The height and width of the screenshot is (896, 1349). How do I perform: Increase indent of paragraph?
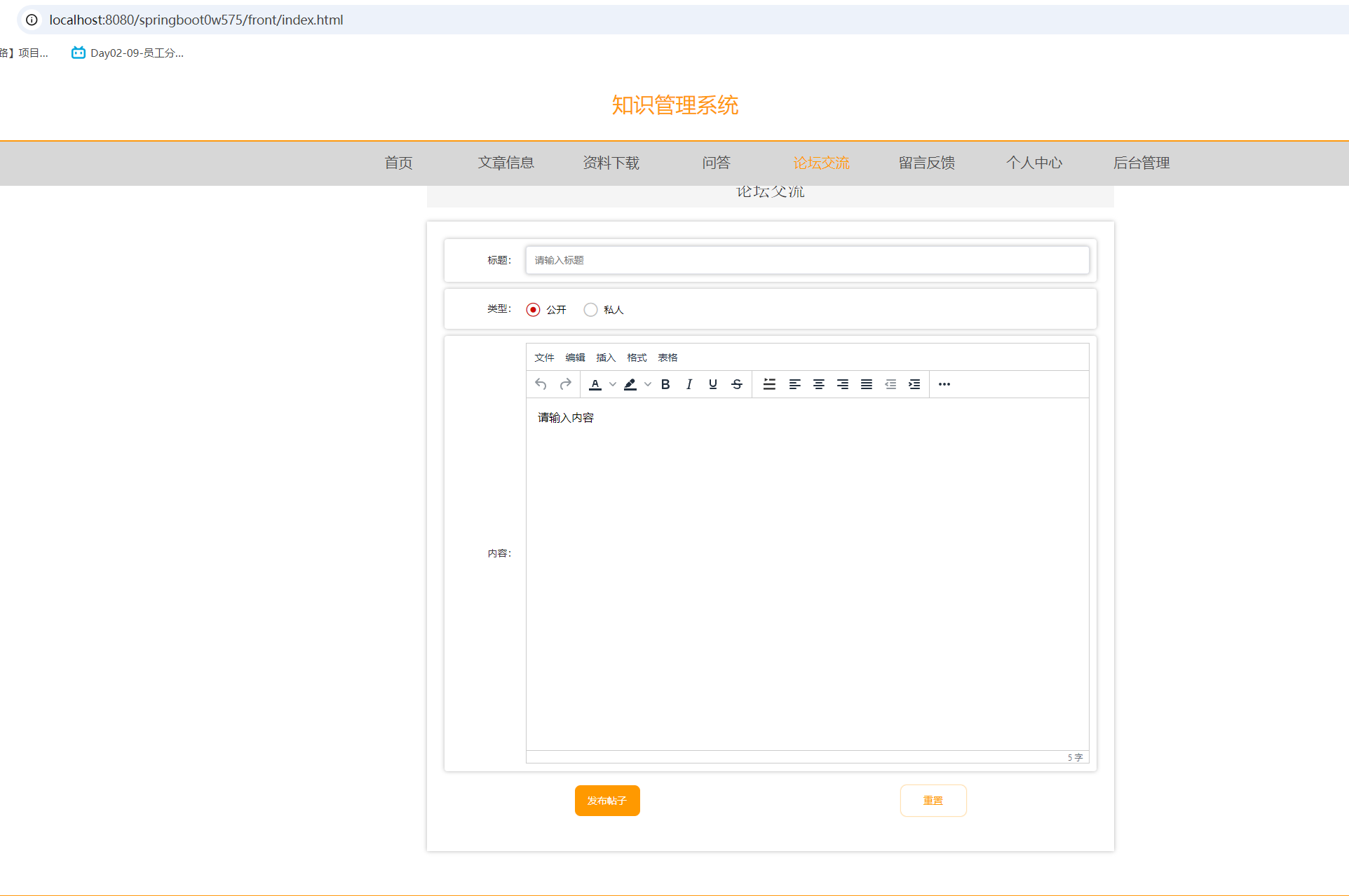[914, 384]
